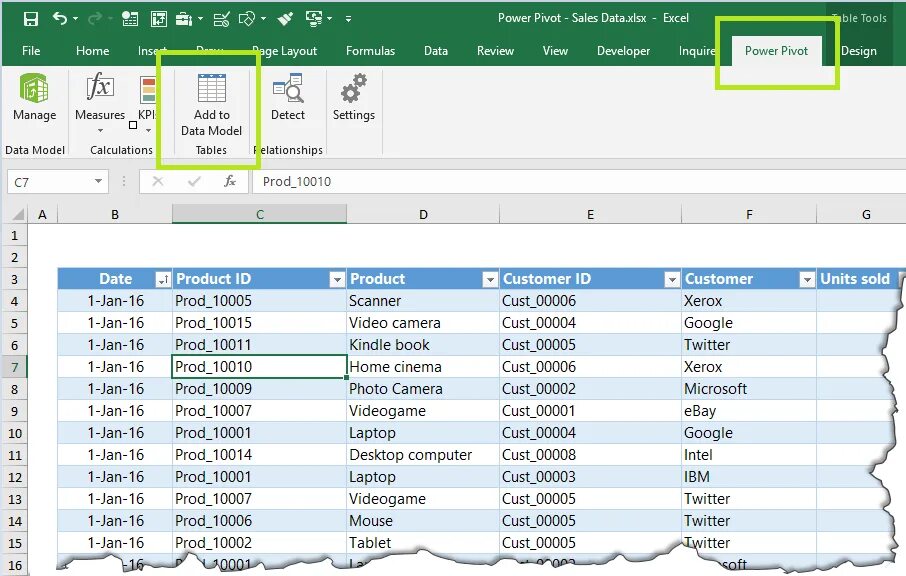Image resolution: width=906 pixels, height=576 pixels.
Task: Select row 9 header
Action: tap(14, 411)
